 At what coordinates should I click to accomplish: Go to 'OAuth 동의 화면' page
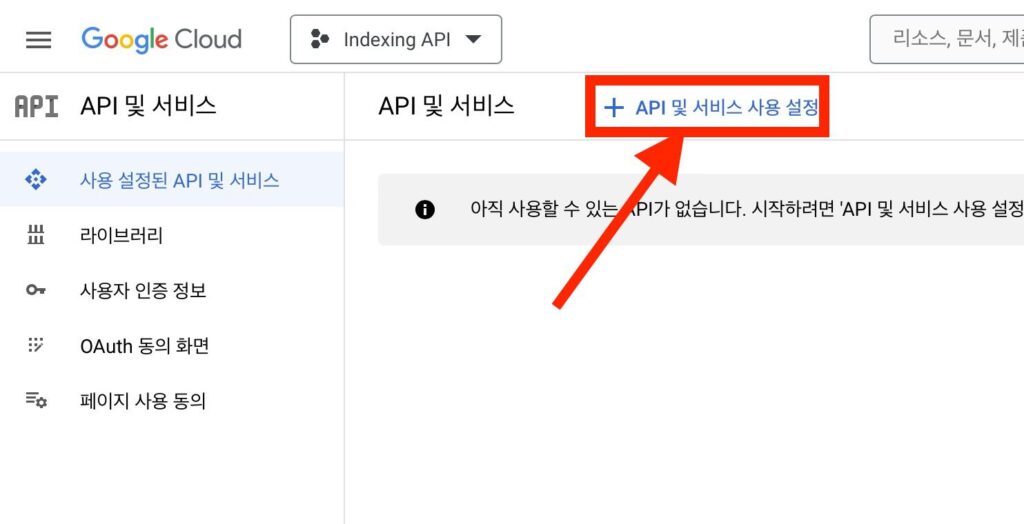pyautogui.click(x=144, y=346)
